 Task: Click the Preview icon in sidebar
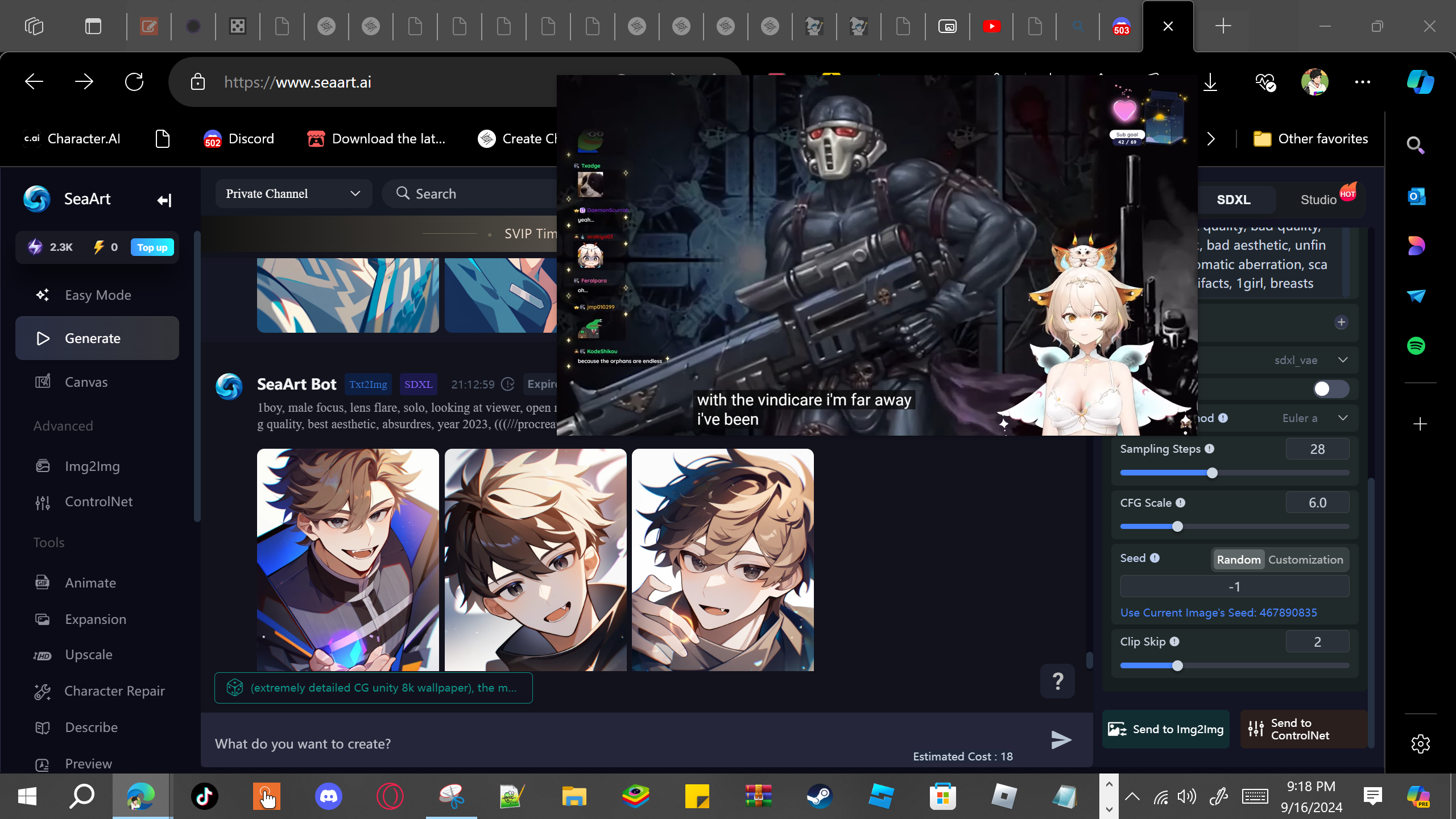tap(43, 764)
